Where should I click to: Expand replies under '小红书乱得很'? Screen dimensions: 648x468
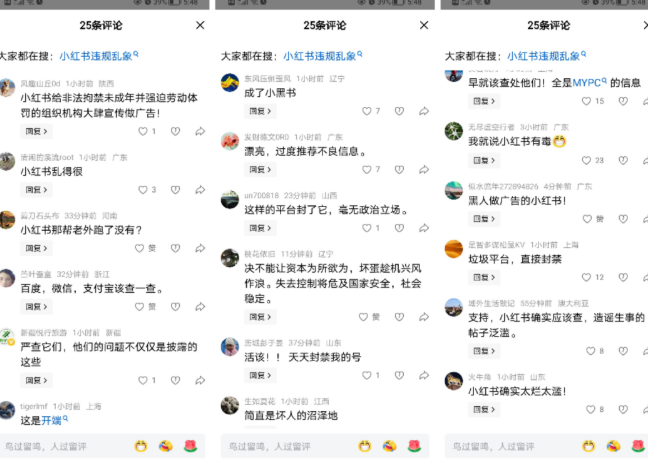coord(36,190)
